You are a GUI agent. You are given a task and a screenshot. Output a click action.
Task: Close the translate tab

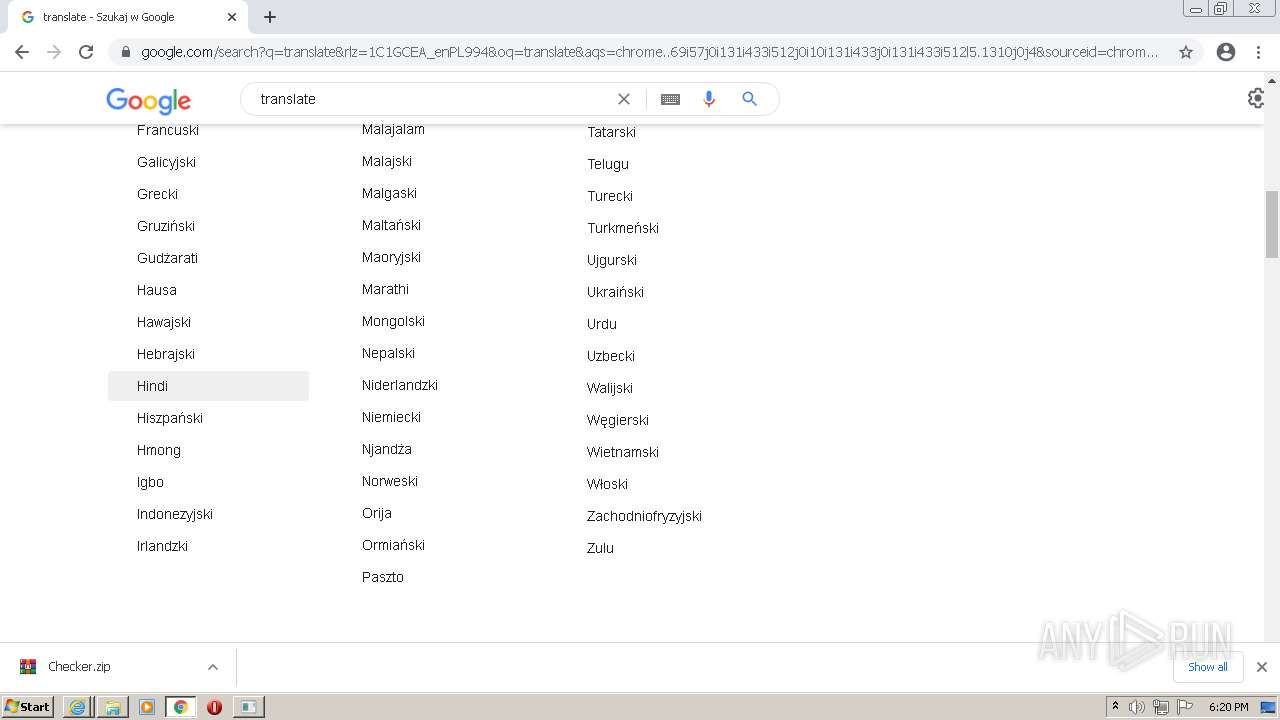[x=232, y=17]
